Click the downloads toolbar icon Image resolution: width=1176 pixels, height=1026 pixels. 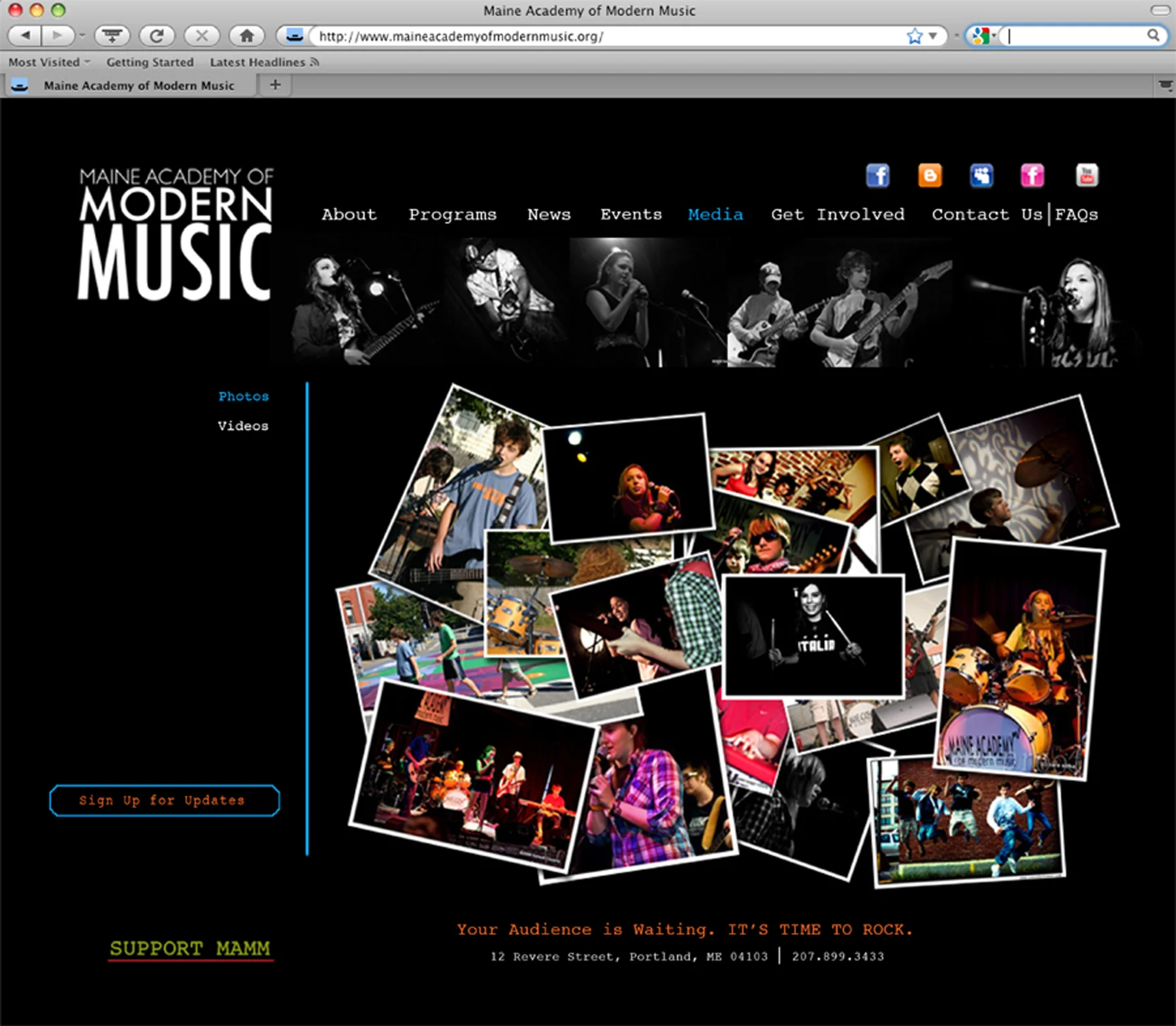coord(112,35)
